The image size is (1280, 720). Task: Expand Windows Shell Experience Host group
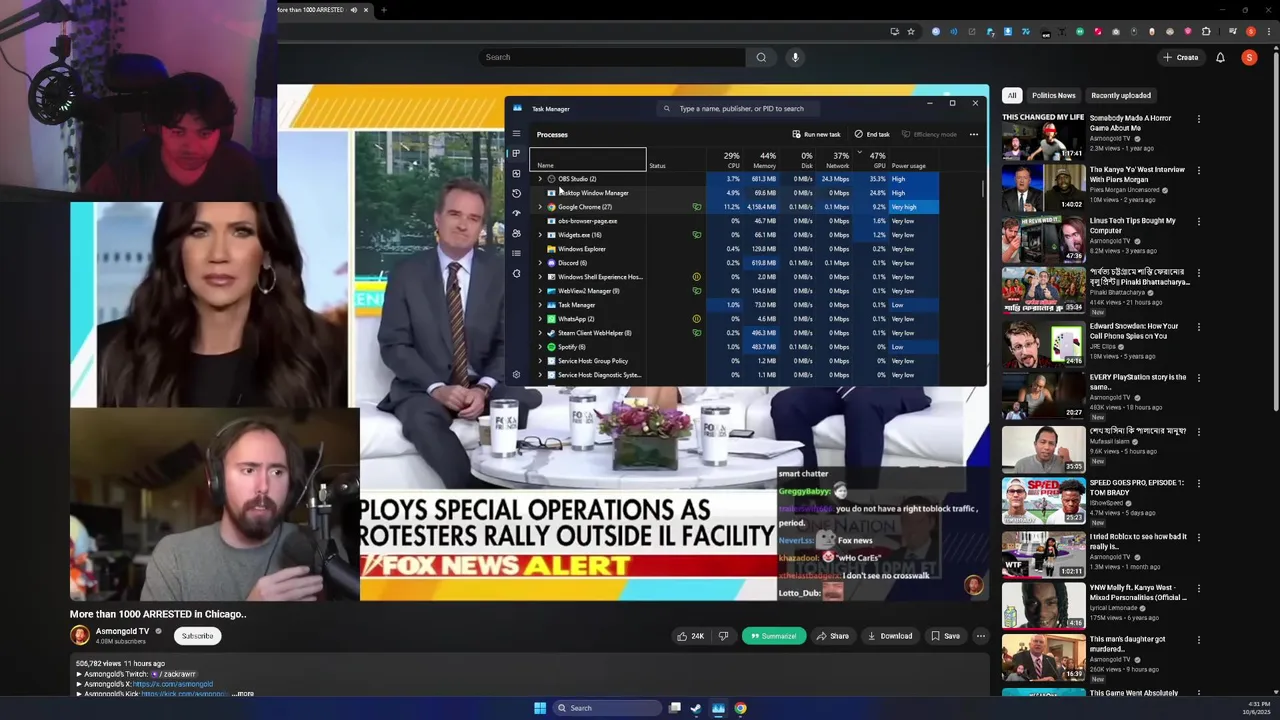click(x=540, y=277)
